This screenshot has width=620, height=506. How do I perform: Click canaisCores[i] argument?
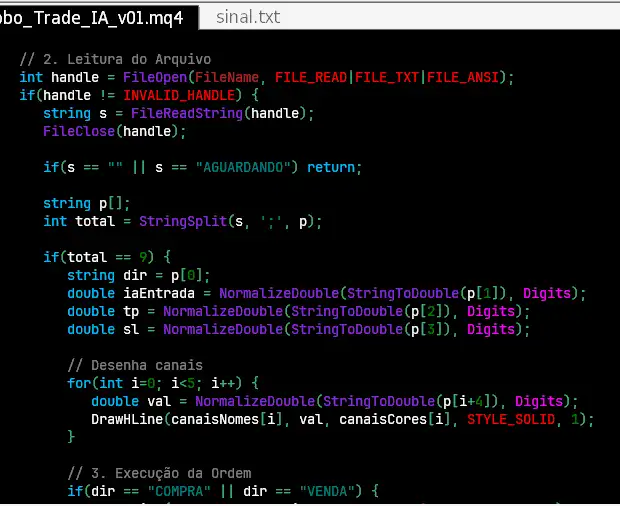(x=395, y=419)
